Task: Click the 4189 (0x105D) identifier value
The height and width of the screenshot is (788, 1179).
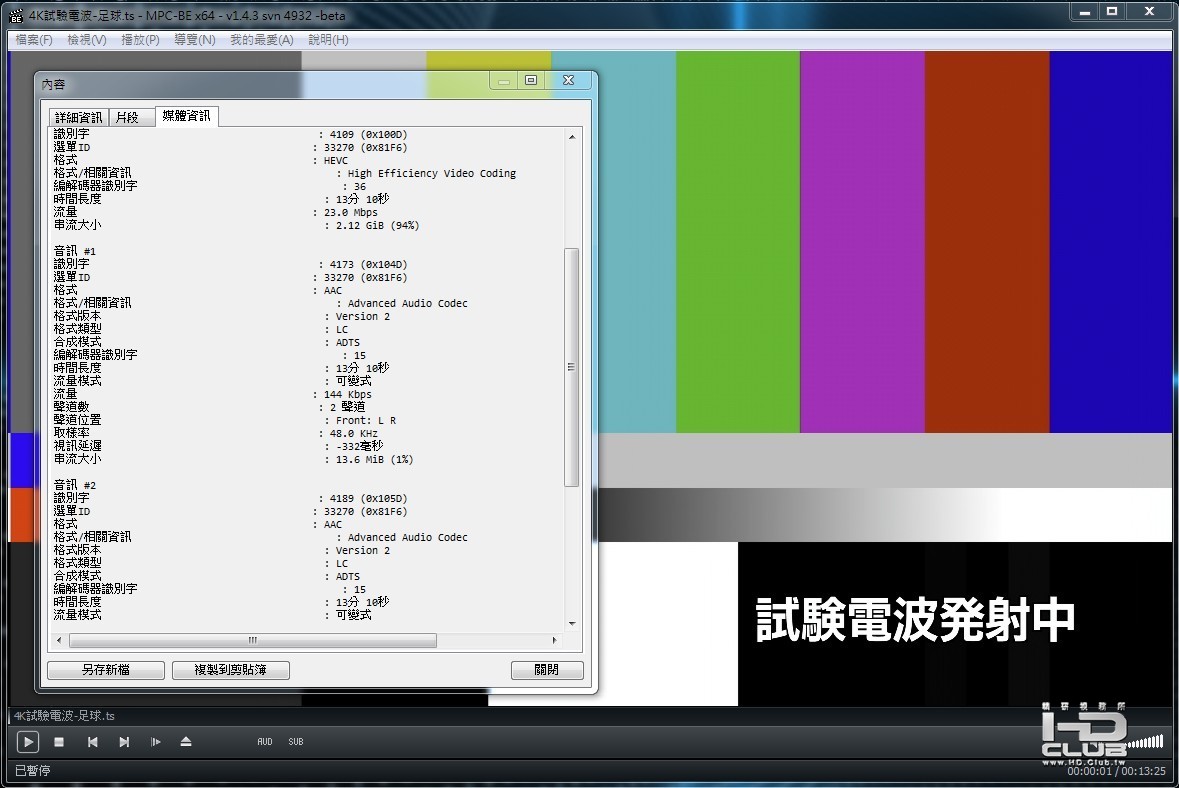Action: pyautogui.click(x=368, y=499)
